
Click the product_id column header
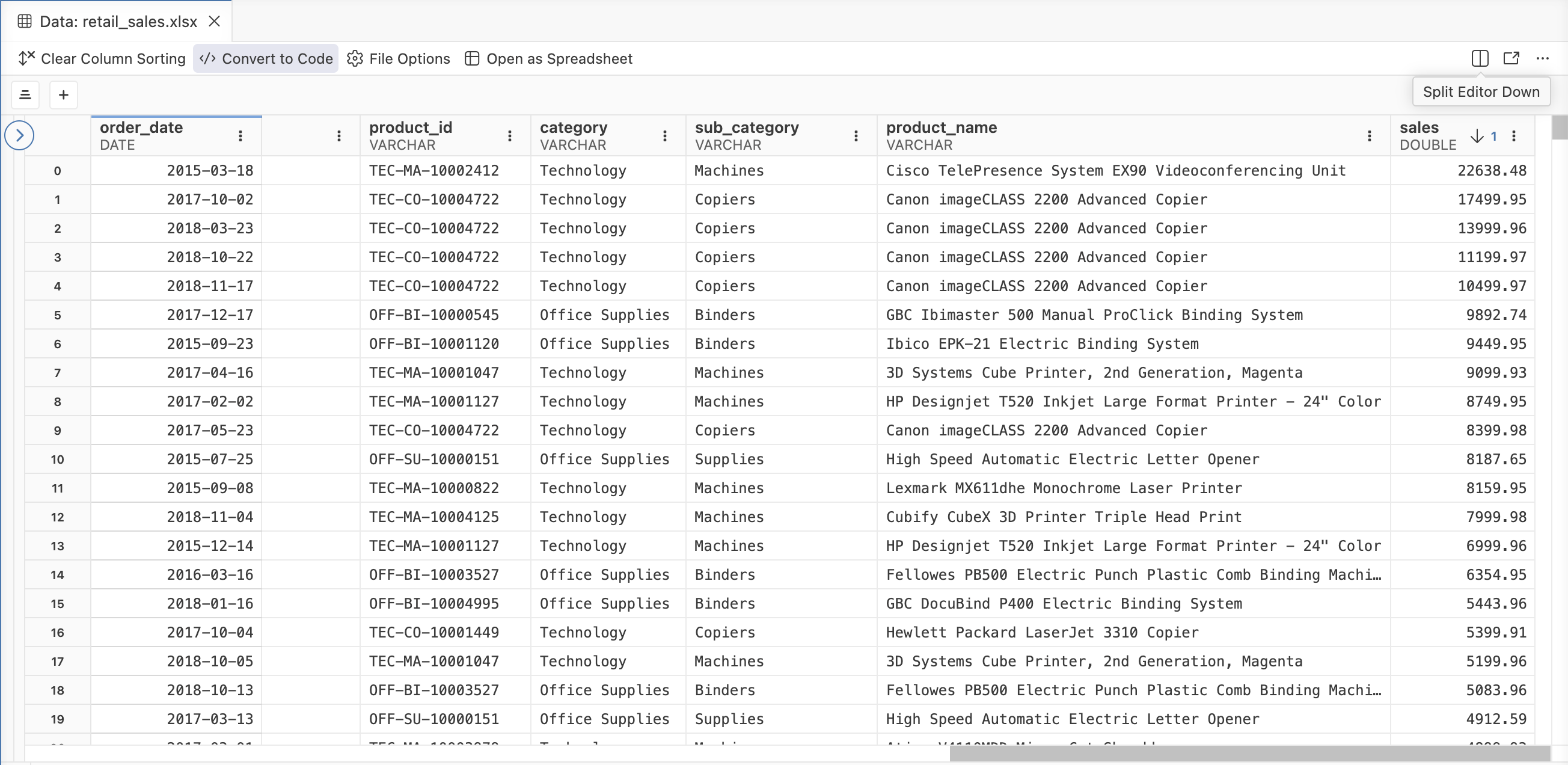click(445, 136)
